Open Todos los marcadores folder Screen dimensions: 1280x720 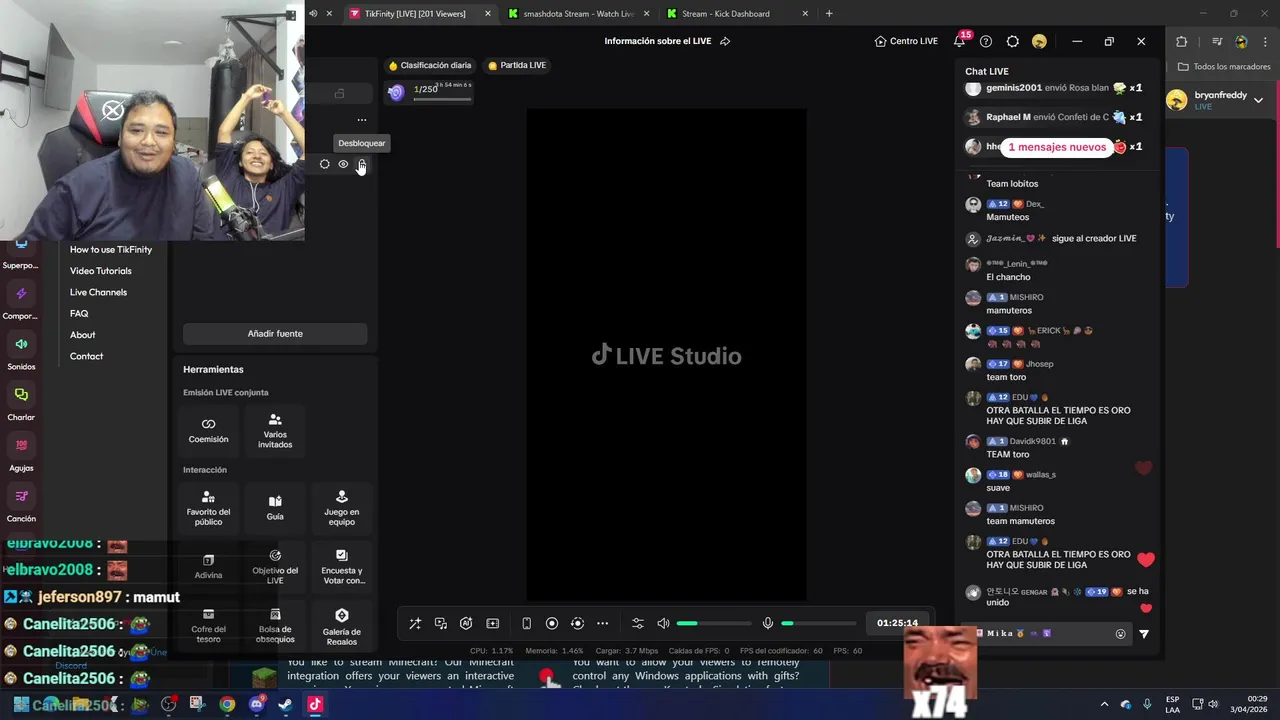(x=1224, y=67)
